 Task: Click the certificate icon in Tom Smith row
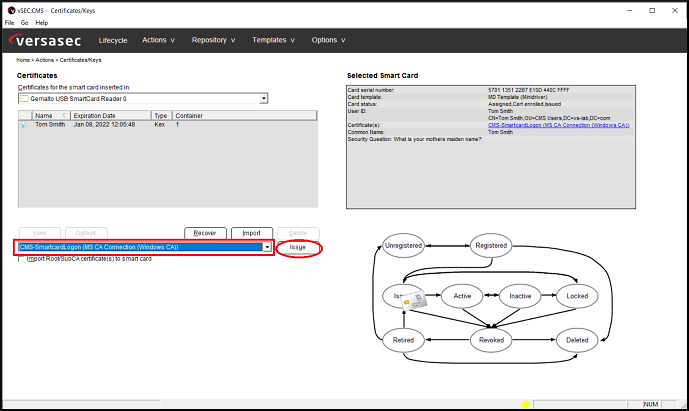click(x=23, y=125)
